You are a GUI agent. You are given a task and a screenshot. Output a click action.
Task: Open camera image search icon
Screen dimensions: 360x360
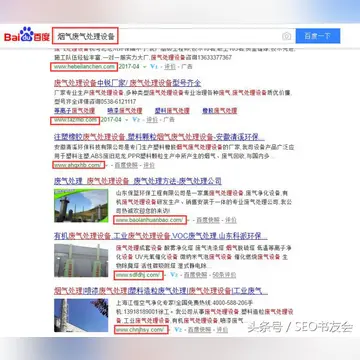tap(286, 36)
